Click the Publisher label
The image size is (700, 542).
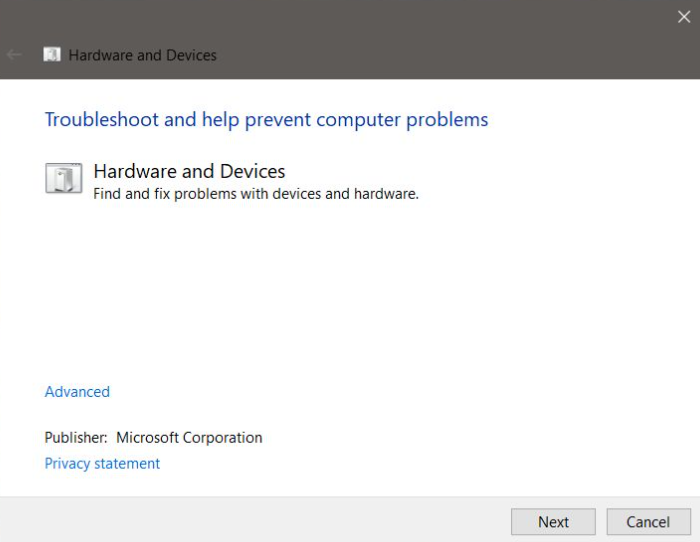coord(75,438)
